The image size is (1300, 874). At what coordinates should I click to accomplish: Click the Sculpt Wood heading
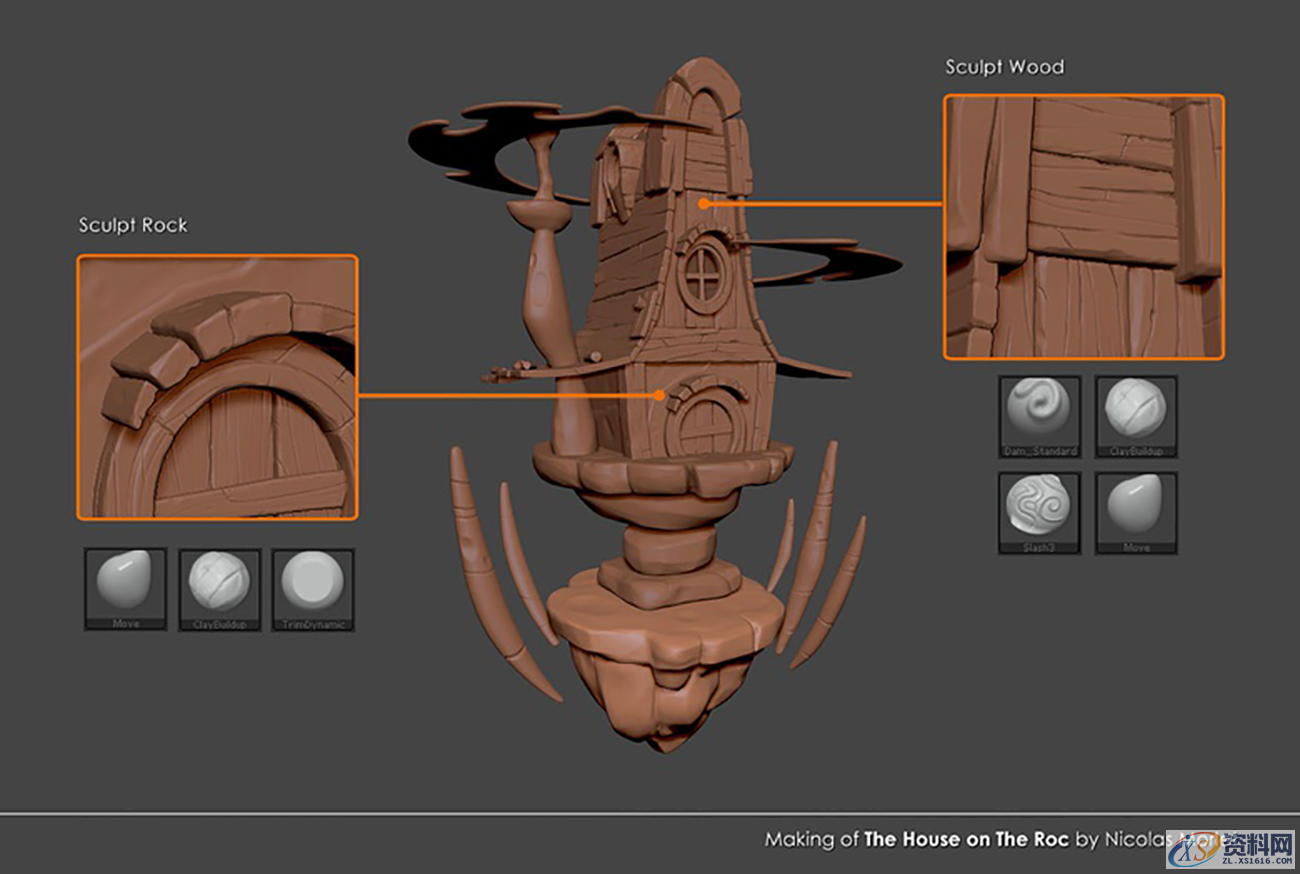click(x=1004, y=67)
